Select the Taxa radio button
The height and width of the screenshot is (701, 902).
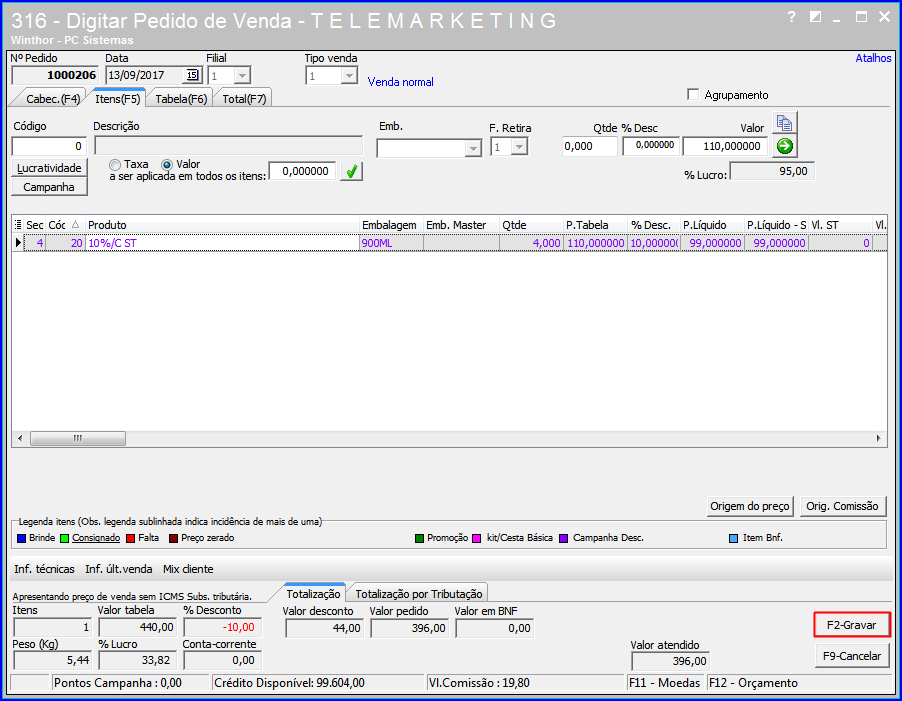tap(115, 165)
